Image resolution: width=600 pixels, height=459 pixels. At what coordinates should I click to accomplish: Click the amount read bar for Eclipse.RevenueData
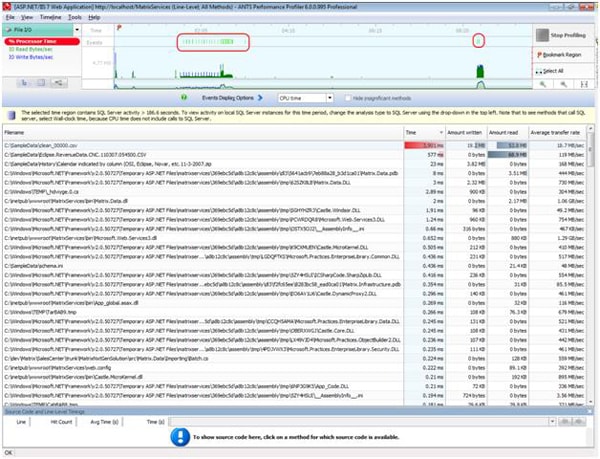point(507,155)
